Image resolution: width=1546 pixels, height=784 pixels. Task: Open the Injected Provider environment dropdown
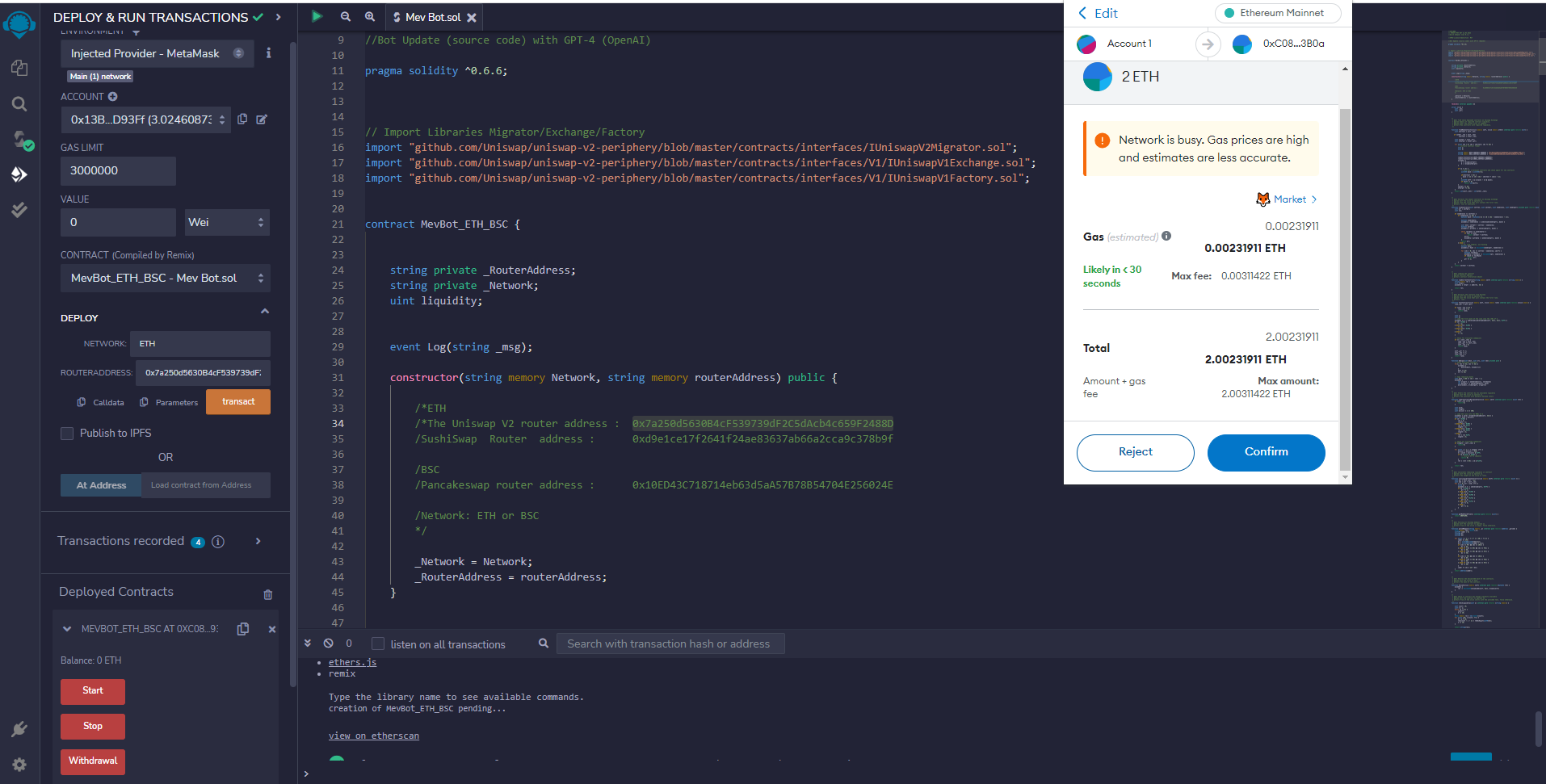pos(158,53)
